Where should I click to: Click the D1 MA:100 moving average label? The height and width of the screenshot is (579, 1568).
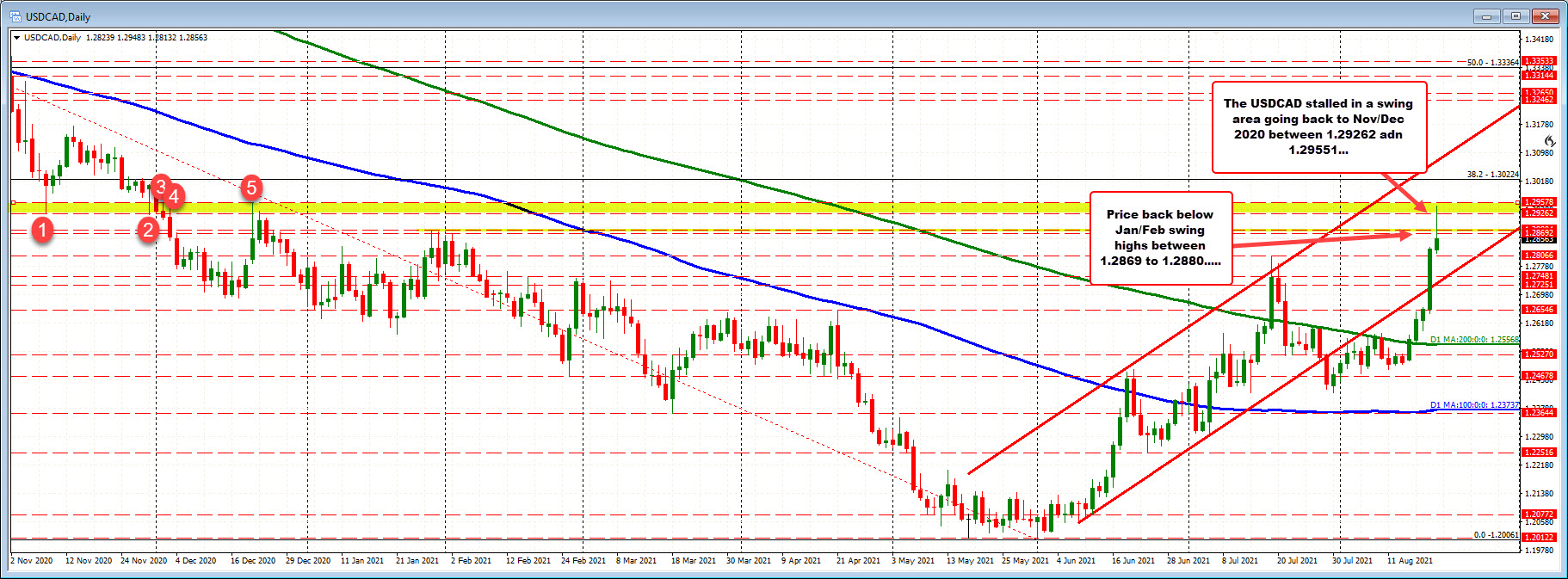[x=1474, y=405]
